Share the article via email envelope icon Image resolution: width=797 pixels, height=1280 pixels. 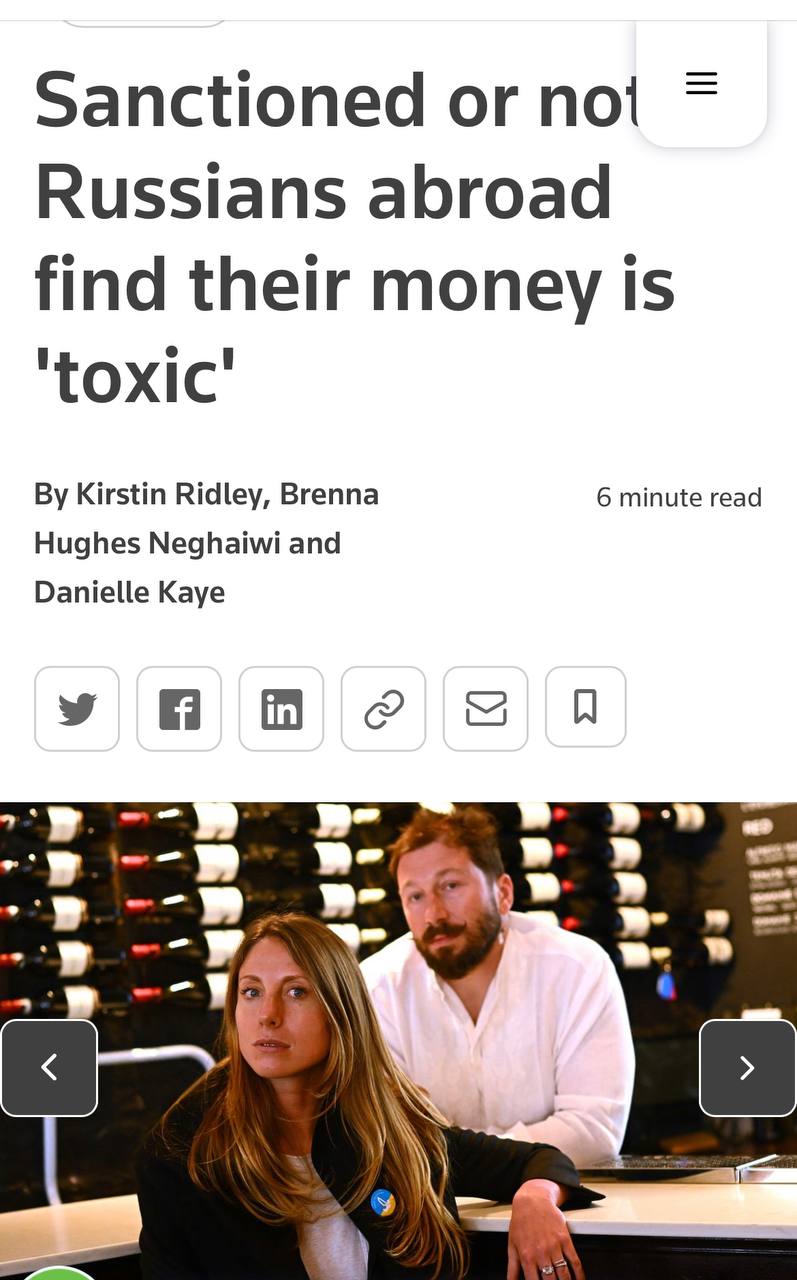(485, 709)
